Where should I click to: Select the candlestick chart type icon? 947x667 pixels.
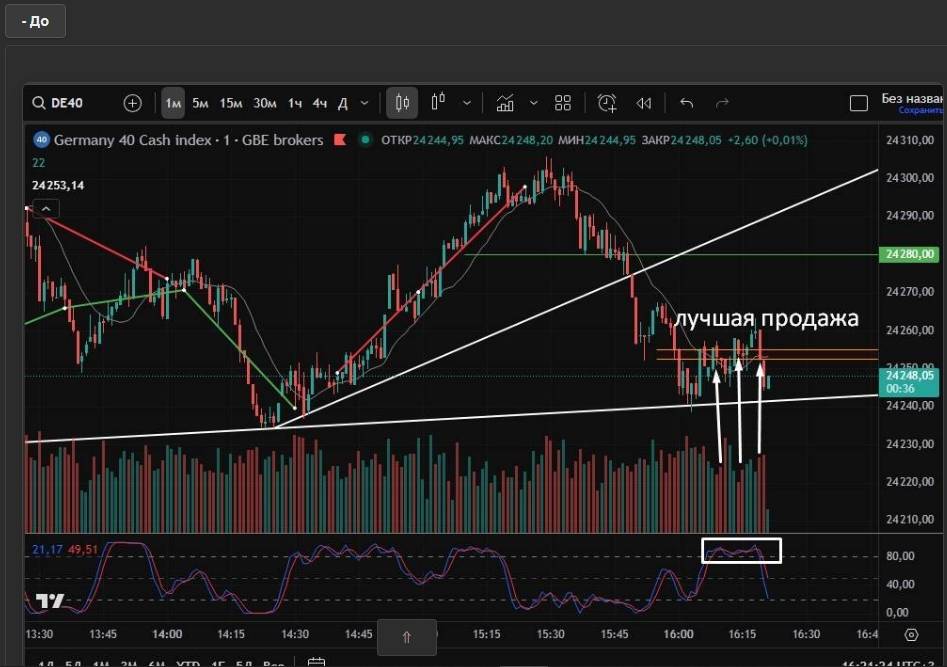403,103
